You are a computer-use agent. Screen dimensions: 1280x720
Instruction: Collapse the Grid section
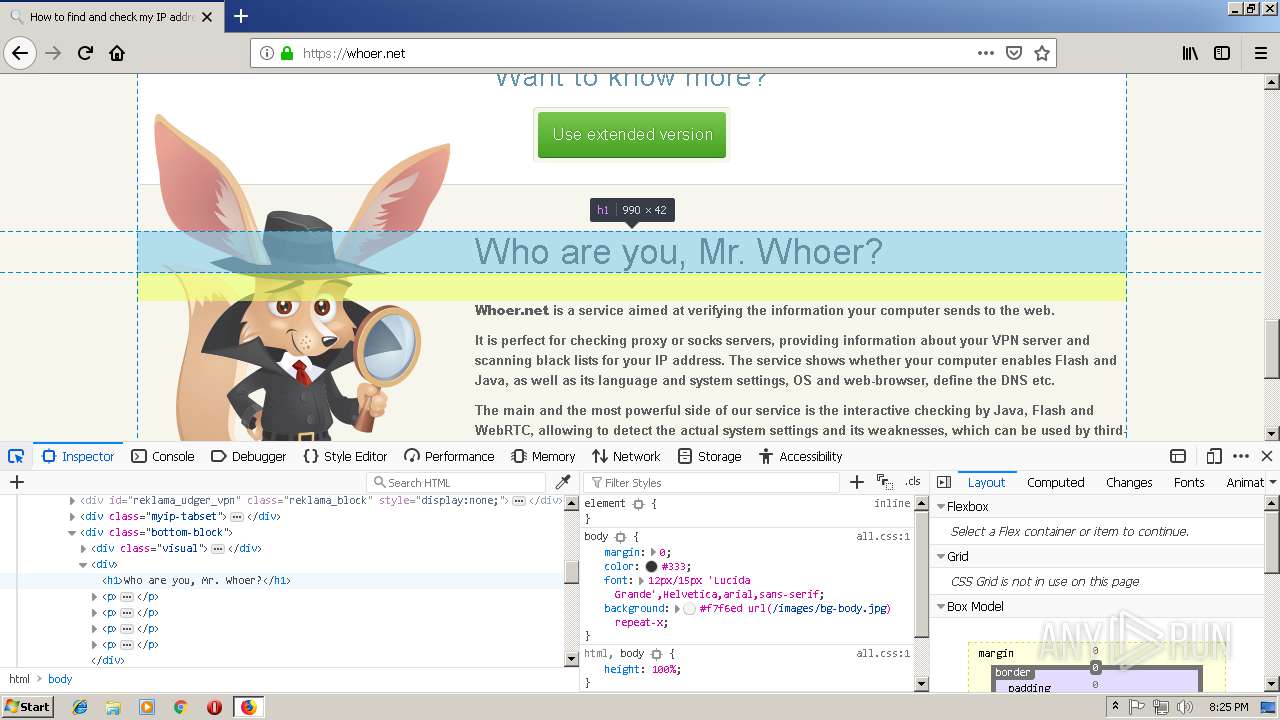pyautogui.click(x=940, y=557)
